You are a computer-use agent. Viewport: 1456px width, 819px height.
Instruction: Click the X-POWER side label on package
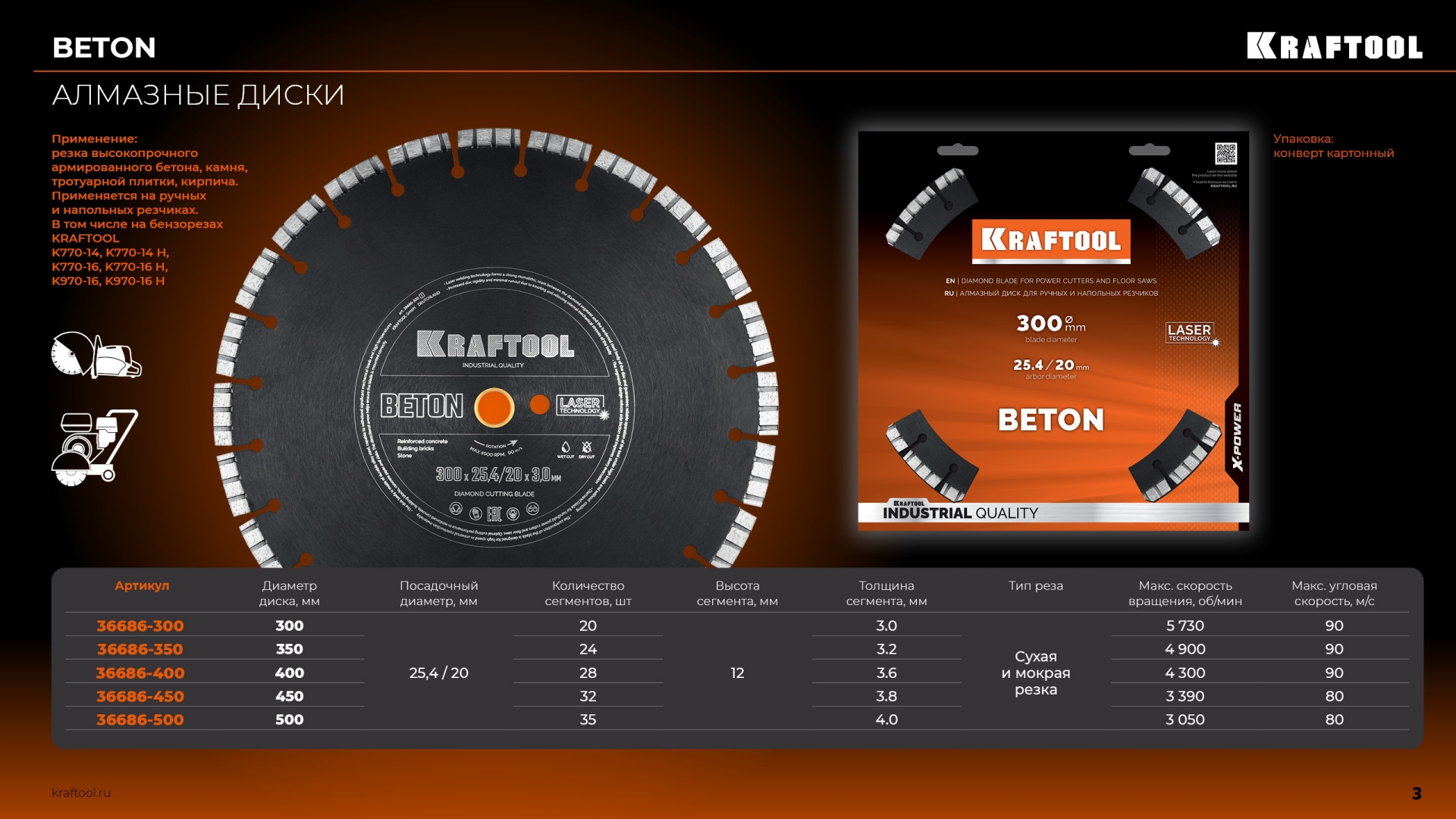click(x=1238, y=437)
